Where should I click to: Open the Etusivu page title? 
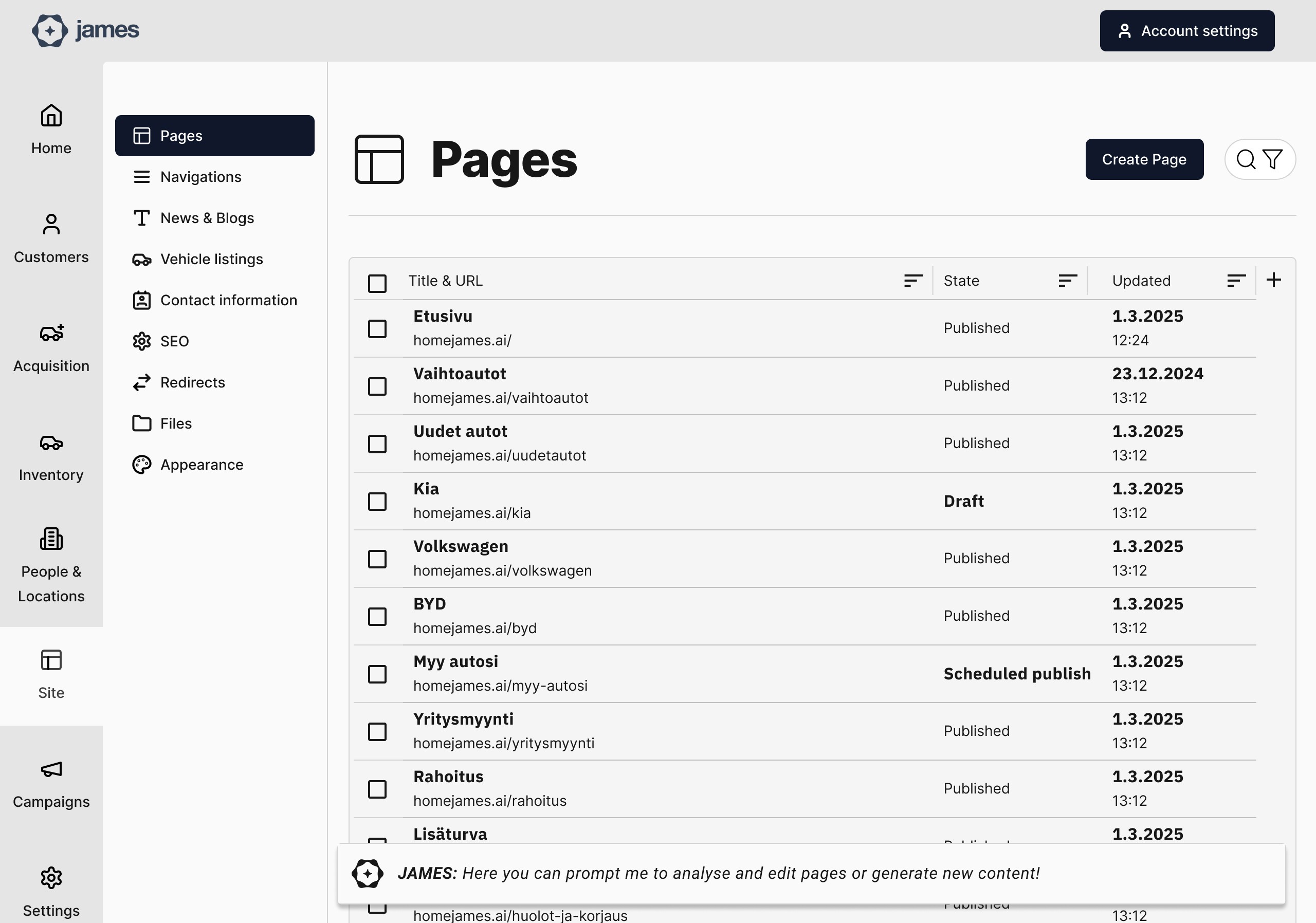coord(443,316)
